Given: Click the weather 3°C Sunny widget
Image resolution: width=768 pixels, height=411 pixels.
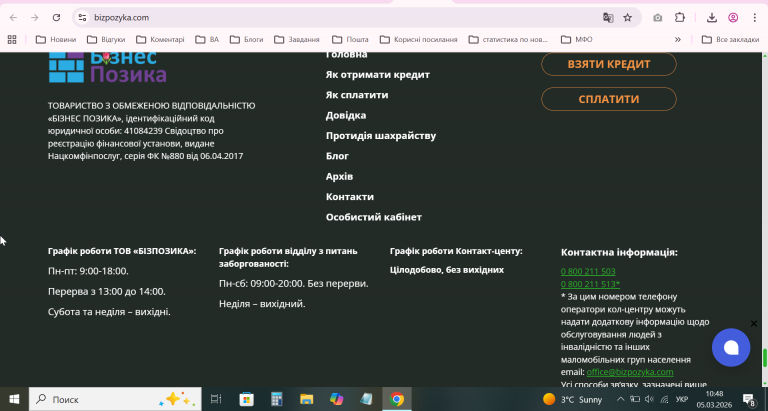Looking at the screenshot, I should pos(572,399).
